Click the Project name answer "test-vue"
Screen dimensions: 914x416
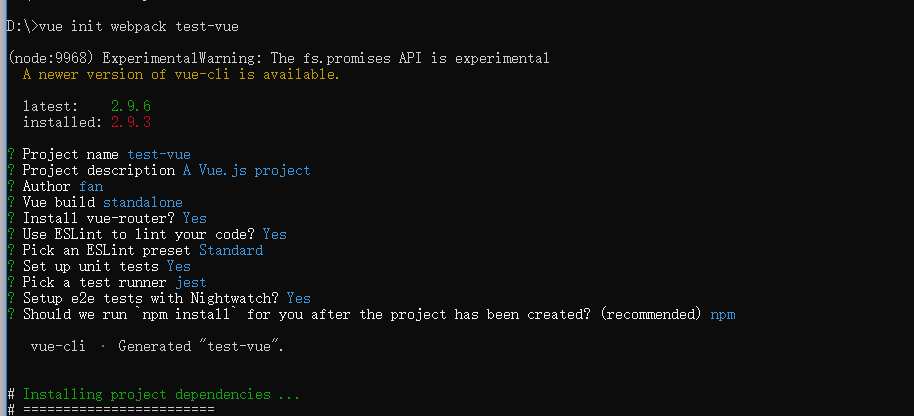point(159,154)
